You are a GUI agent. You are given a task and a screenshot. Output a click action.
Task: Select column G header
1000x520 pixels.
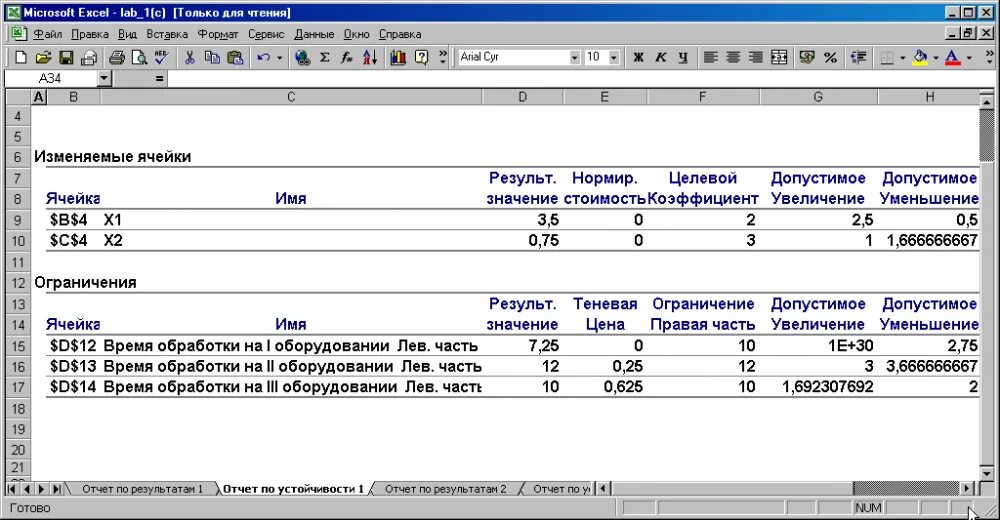coord(818,97)
